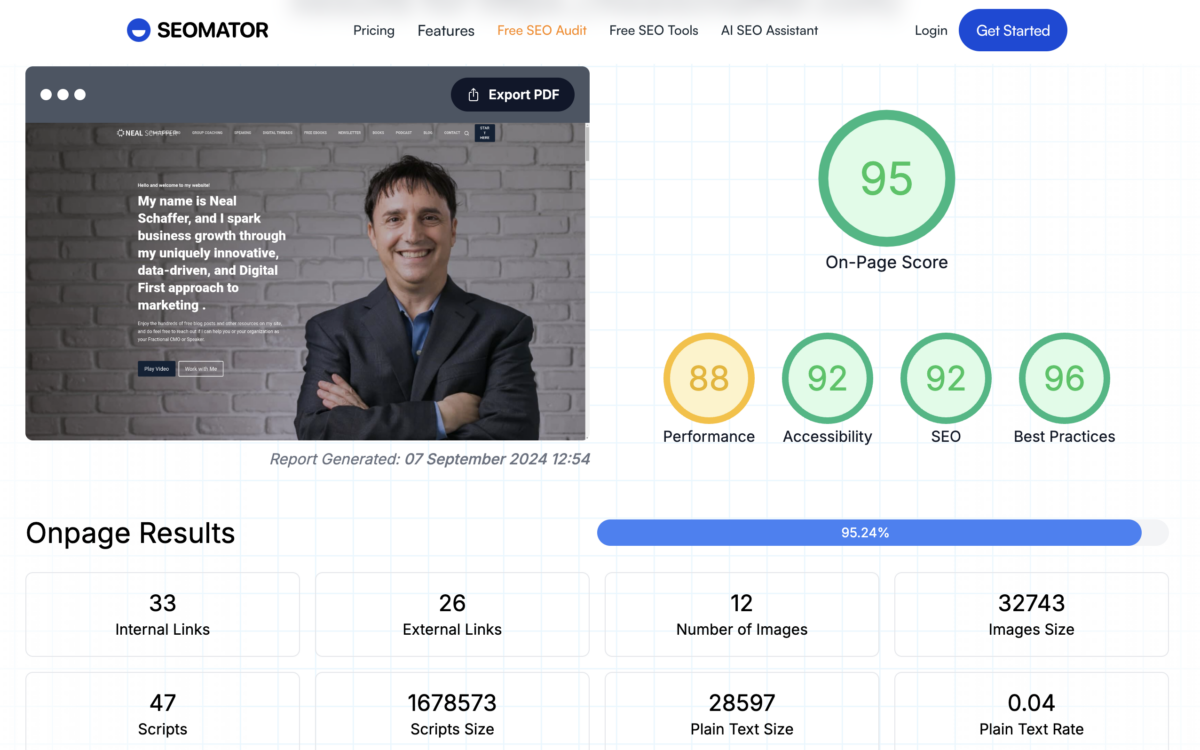The width and height of the screenshot is (1200, 750).
Task: Select the Accessibility score circle
Action: (x=827, y=378)
